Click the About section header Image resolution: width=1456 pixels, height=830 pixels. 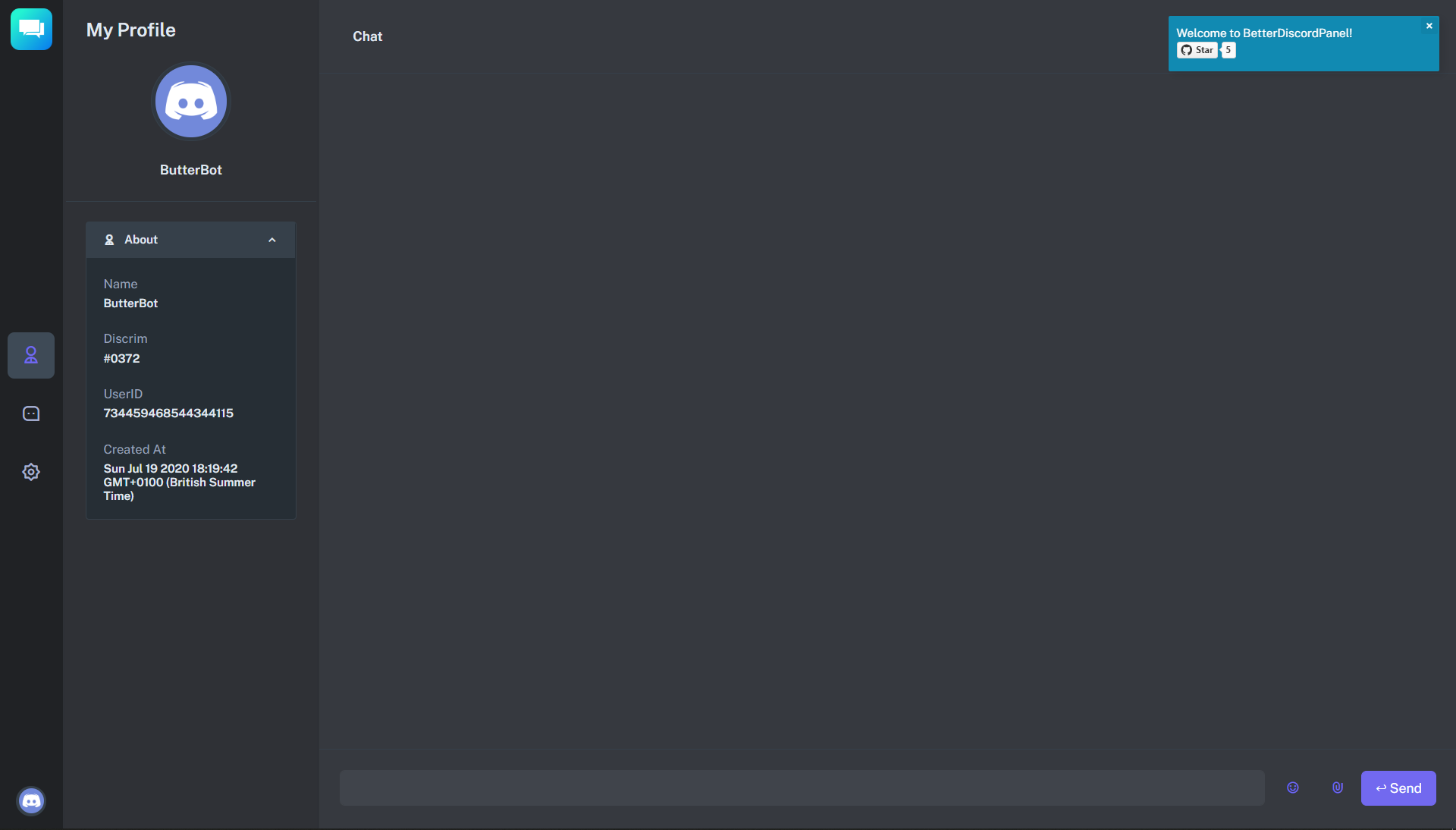pyautogui.click(x=190, y=240)
